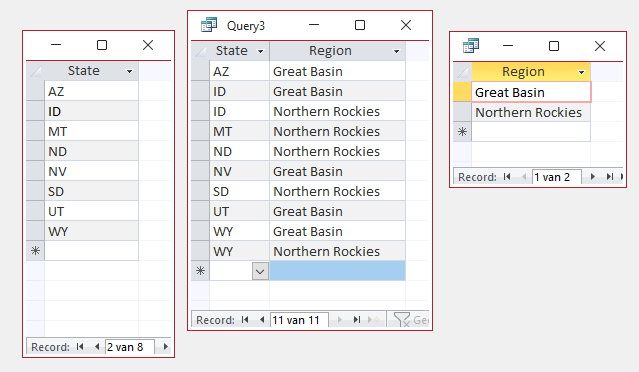Click row selector for MT in State window
The width and height of the screenshot is (639, 372).
tap(35, 131)
